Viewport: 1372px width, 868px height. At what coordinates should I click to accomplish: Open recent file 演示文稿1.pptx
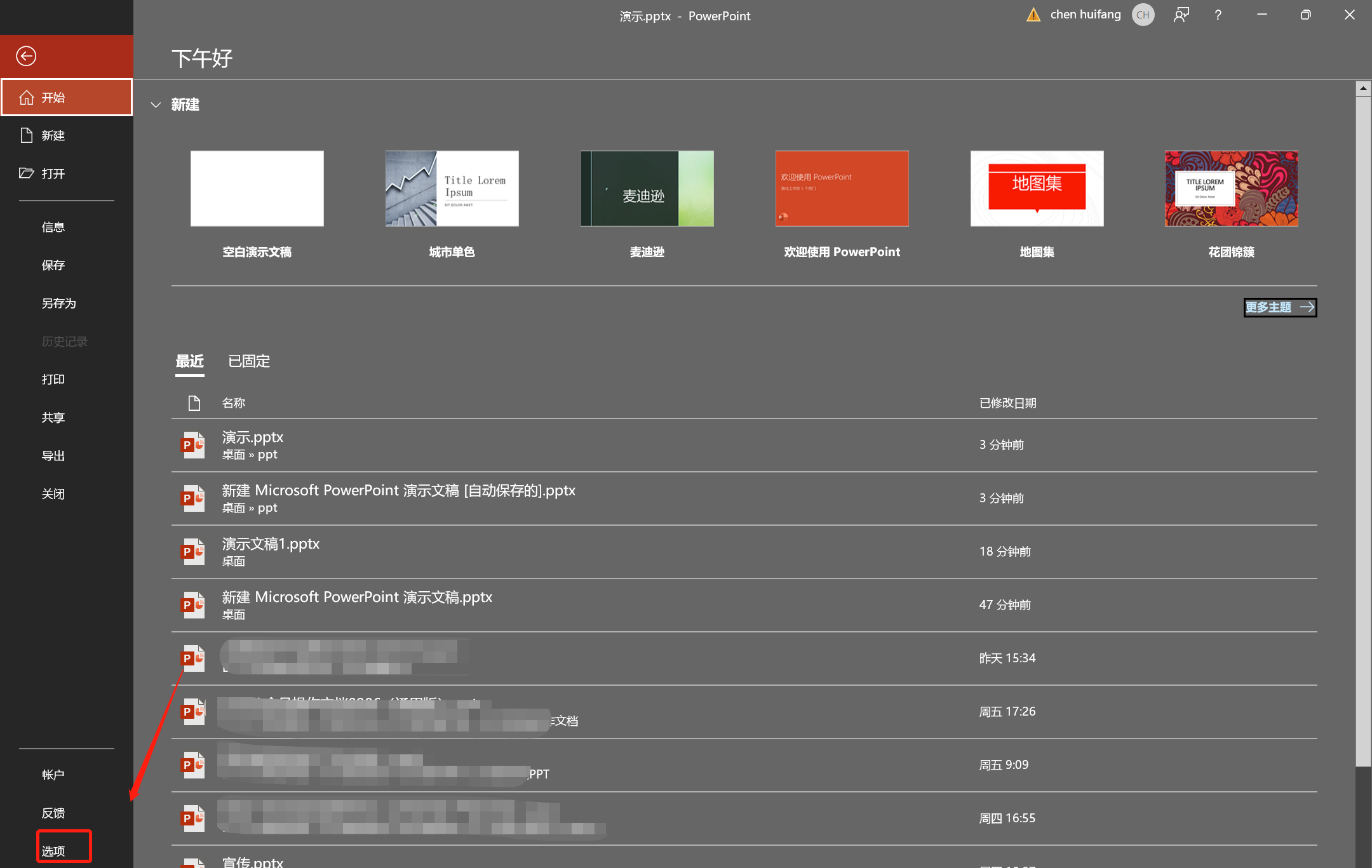744,552
